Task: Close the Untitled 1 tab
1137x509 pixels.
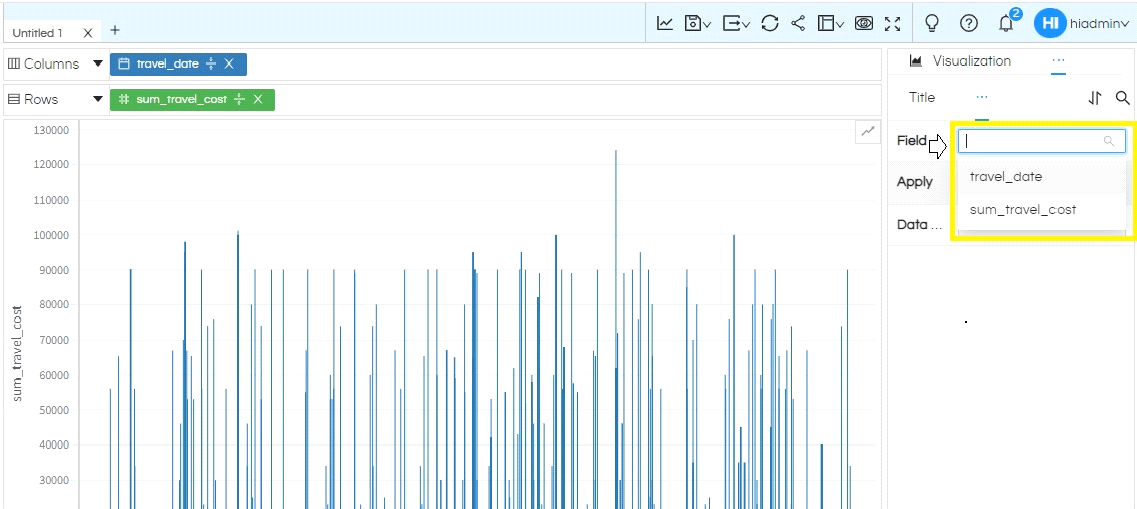Action: (88, 33)
